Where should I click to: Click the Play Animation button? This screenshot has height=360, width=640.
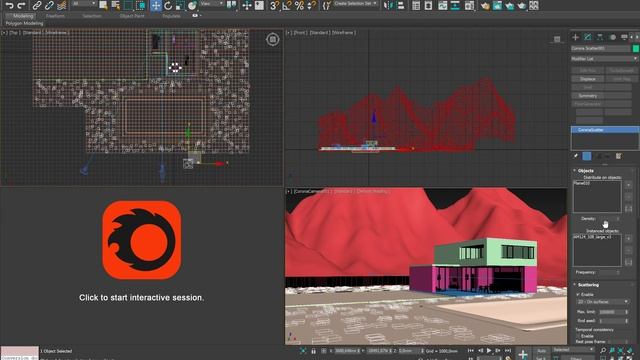tap(489, 351)
